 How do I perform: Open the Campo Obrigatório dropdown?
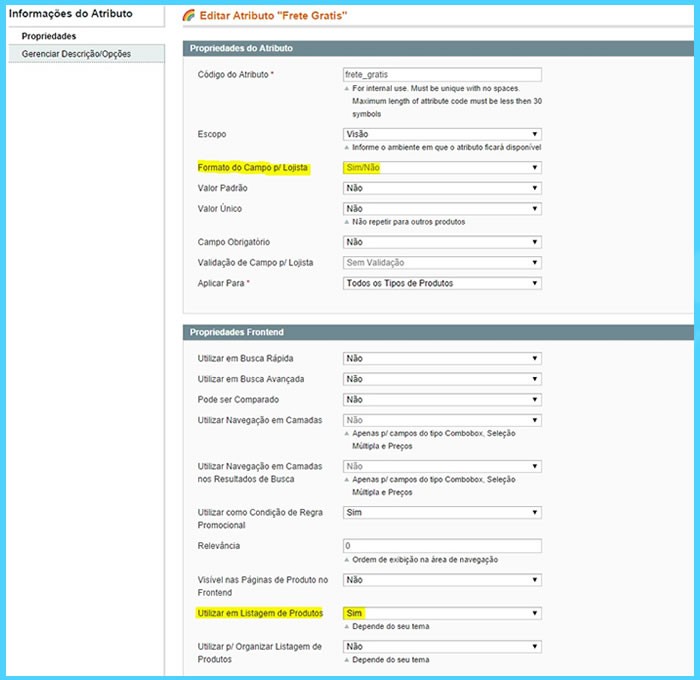tap(442, 242)
